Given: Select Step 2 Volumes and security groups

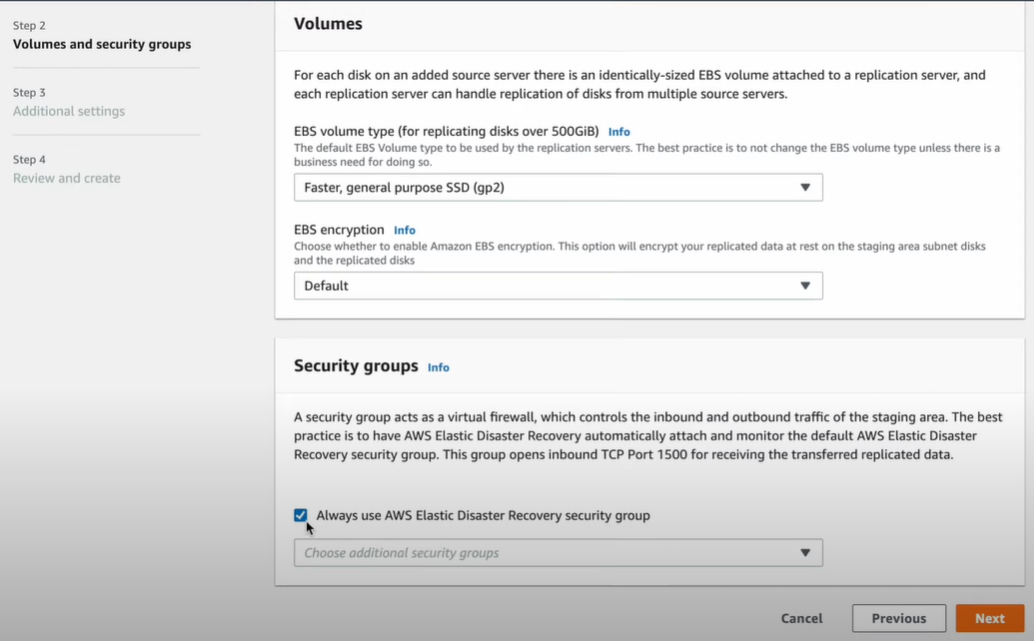Looking at the screenshot, I should tap(102, 44).
